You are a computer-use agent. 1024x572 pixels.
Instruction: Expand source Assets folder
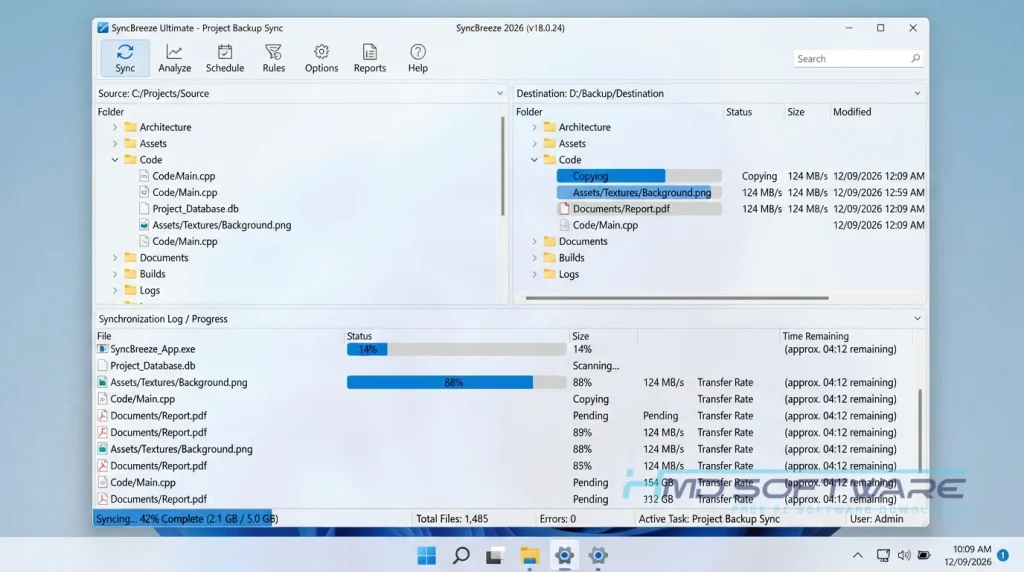click(x=115, y=144)
